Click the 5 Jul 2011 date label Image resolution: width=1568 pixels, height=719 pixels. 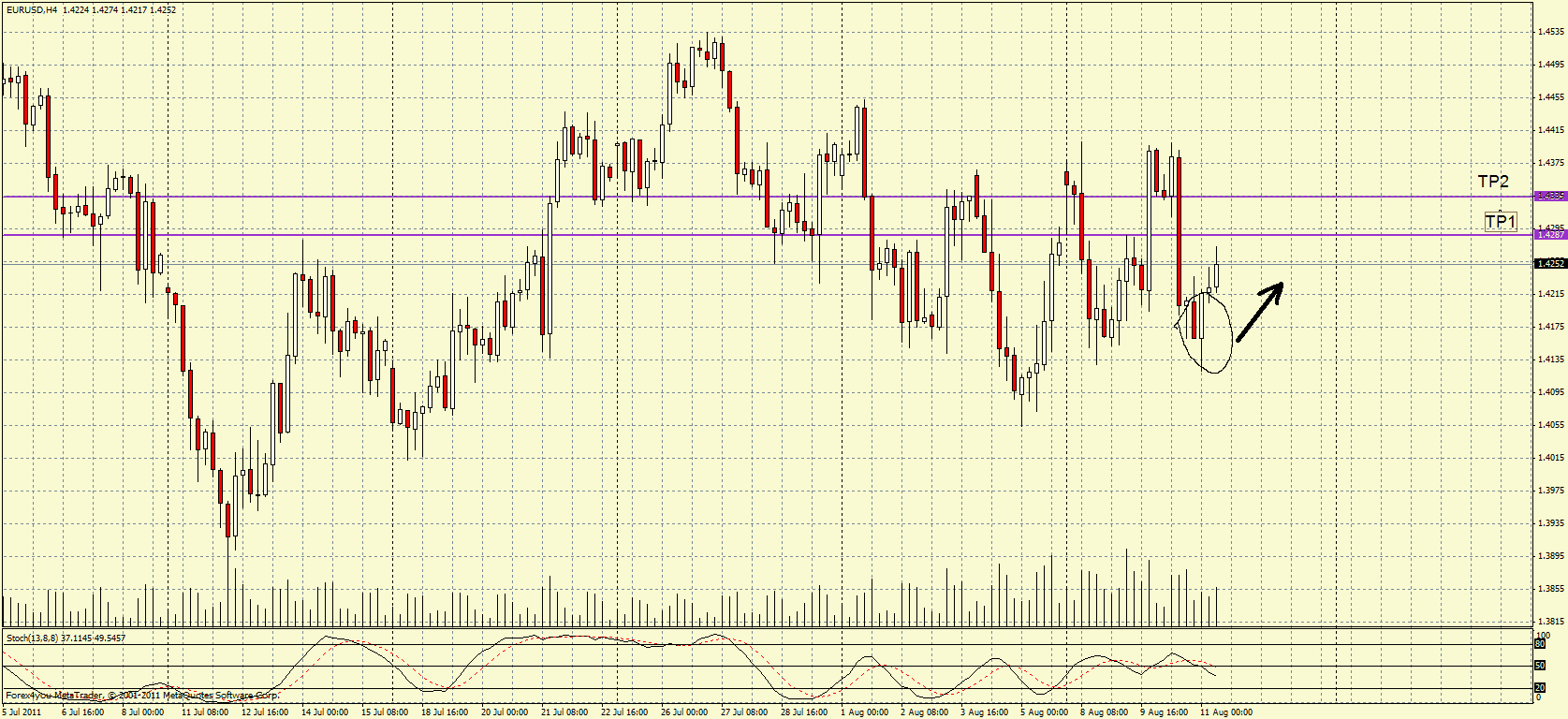[22, 712]
